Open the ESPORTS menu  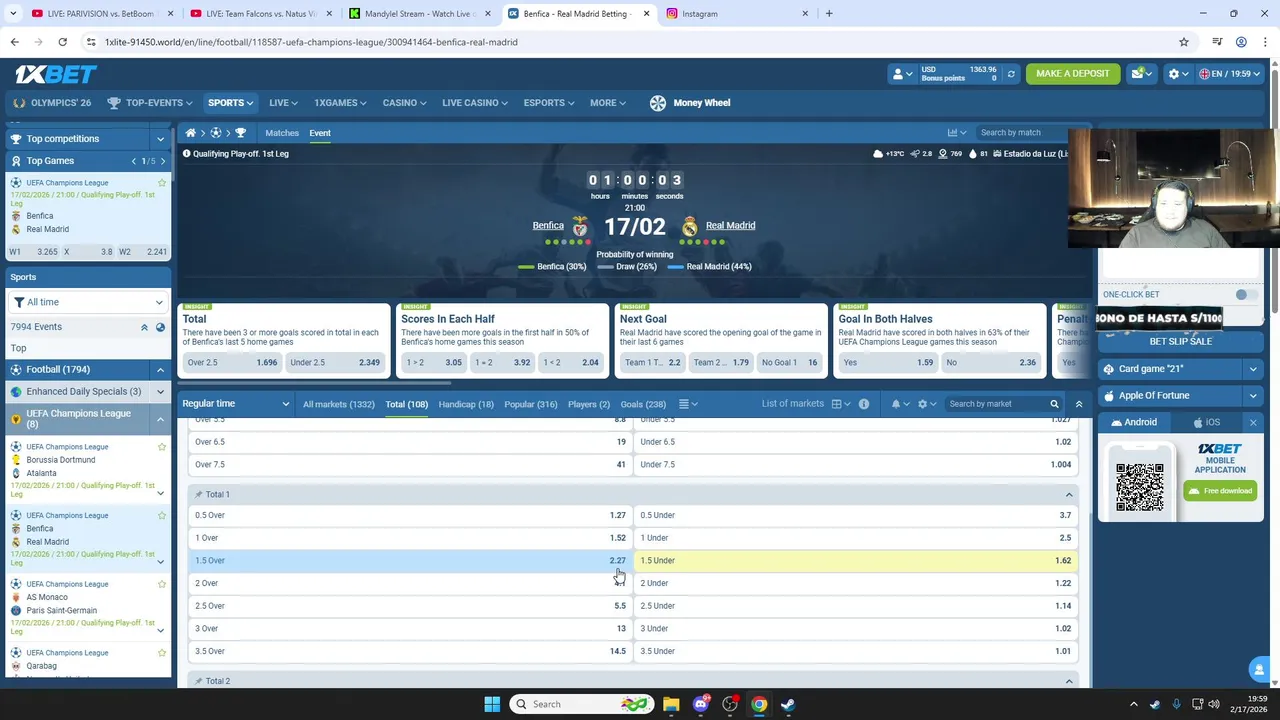tap(549, 103)
